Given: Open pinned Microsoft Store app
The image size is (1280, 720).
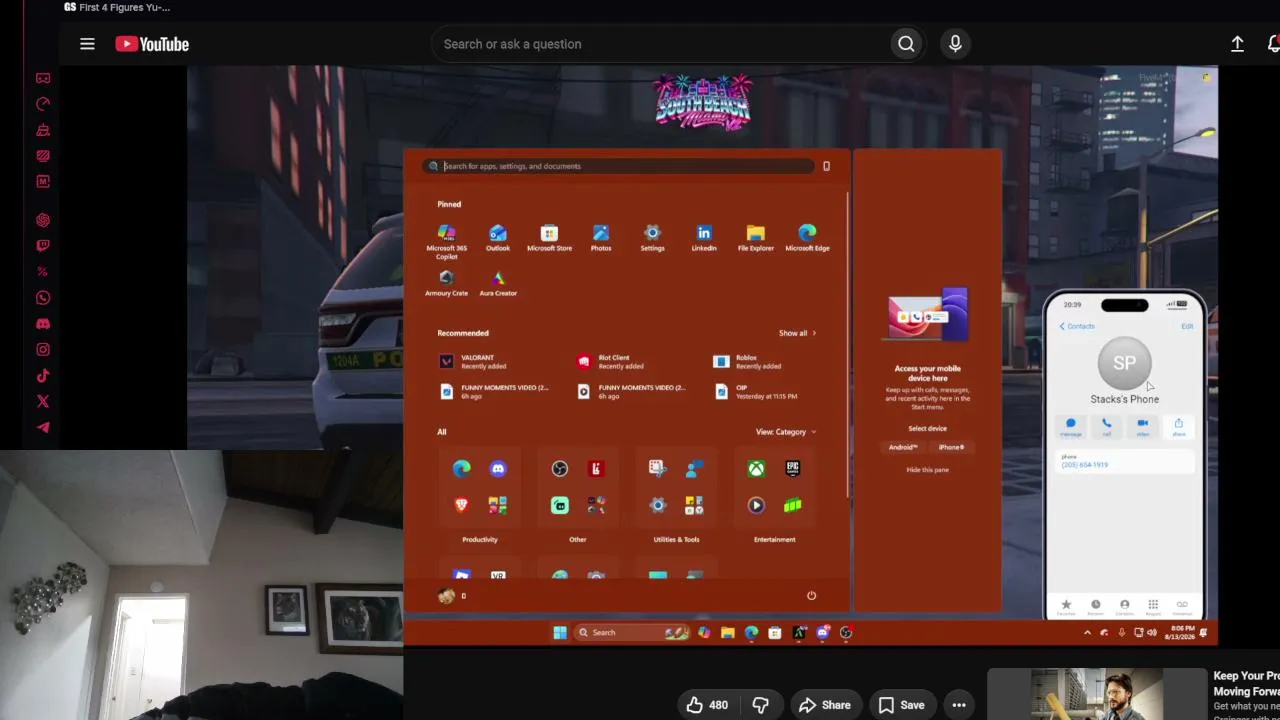Looking at the screenshot, I should coord(549,238).
